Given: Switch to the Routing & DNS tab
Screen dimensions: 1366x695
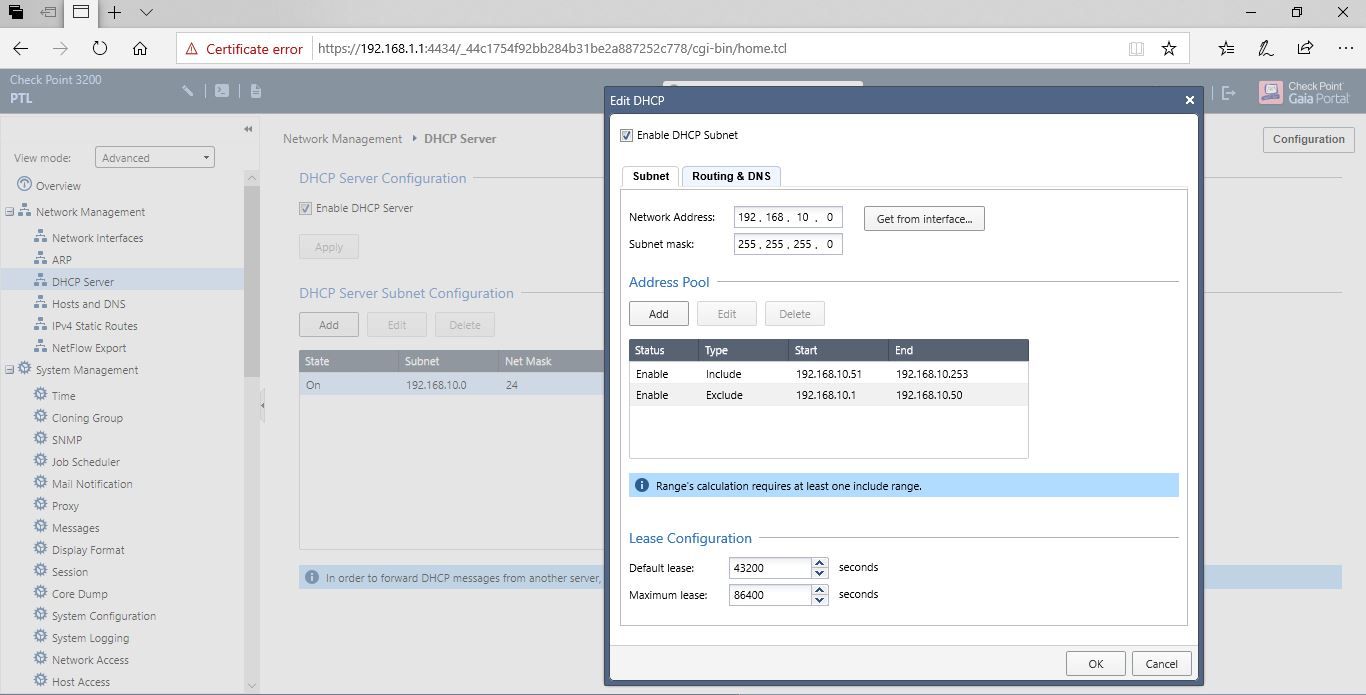Looking at the screenshot, I should (x=731, y=175).
